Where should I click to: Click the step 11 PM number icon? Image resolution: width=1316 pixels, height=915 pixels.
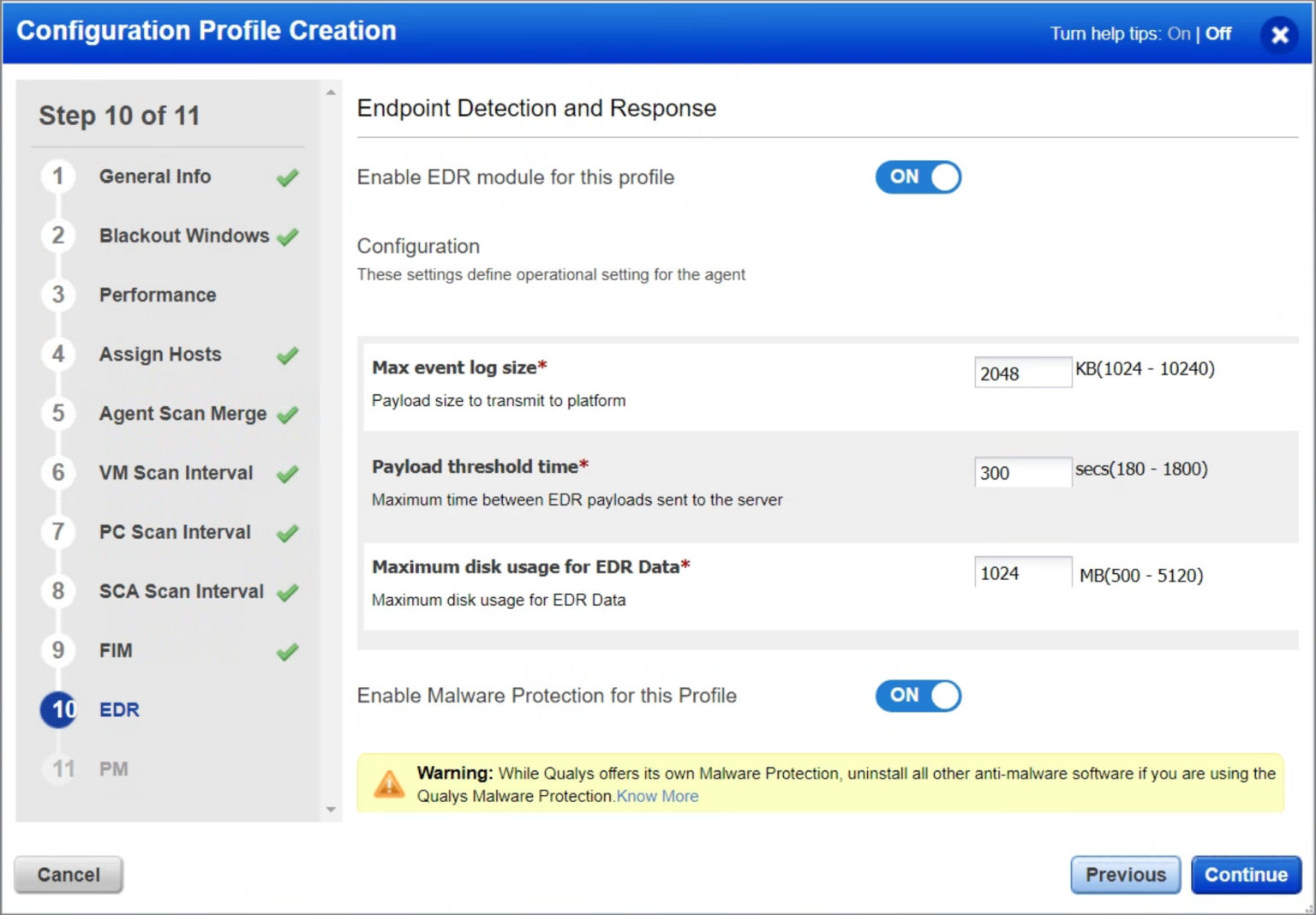60,768
